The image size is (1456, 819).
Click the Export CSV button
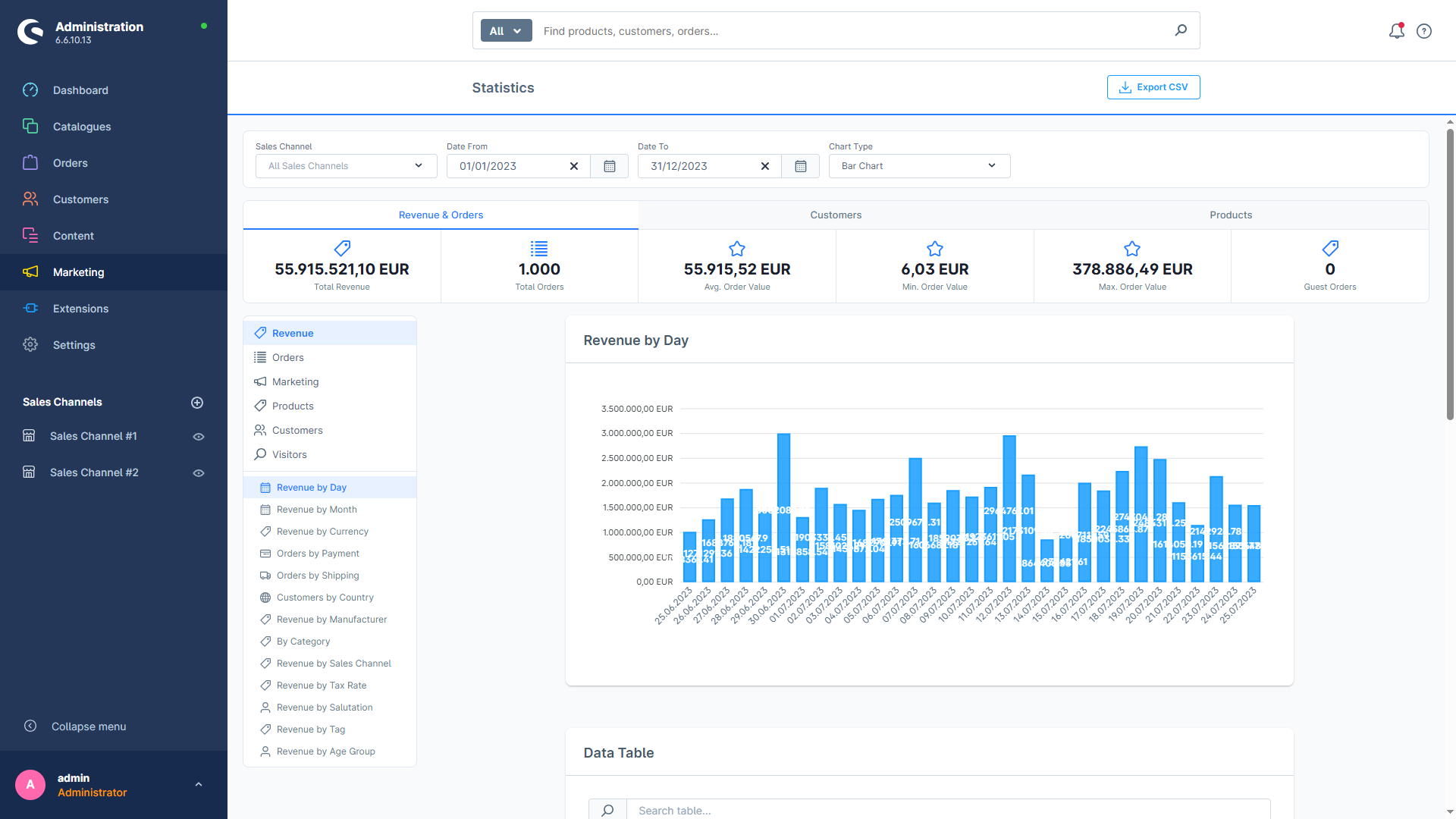click(x=1153, y=86)
